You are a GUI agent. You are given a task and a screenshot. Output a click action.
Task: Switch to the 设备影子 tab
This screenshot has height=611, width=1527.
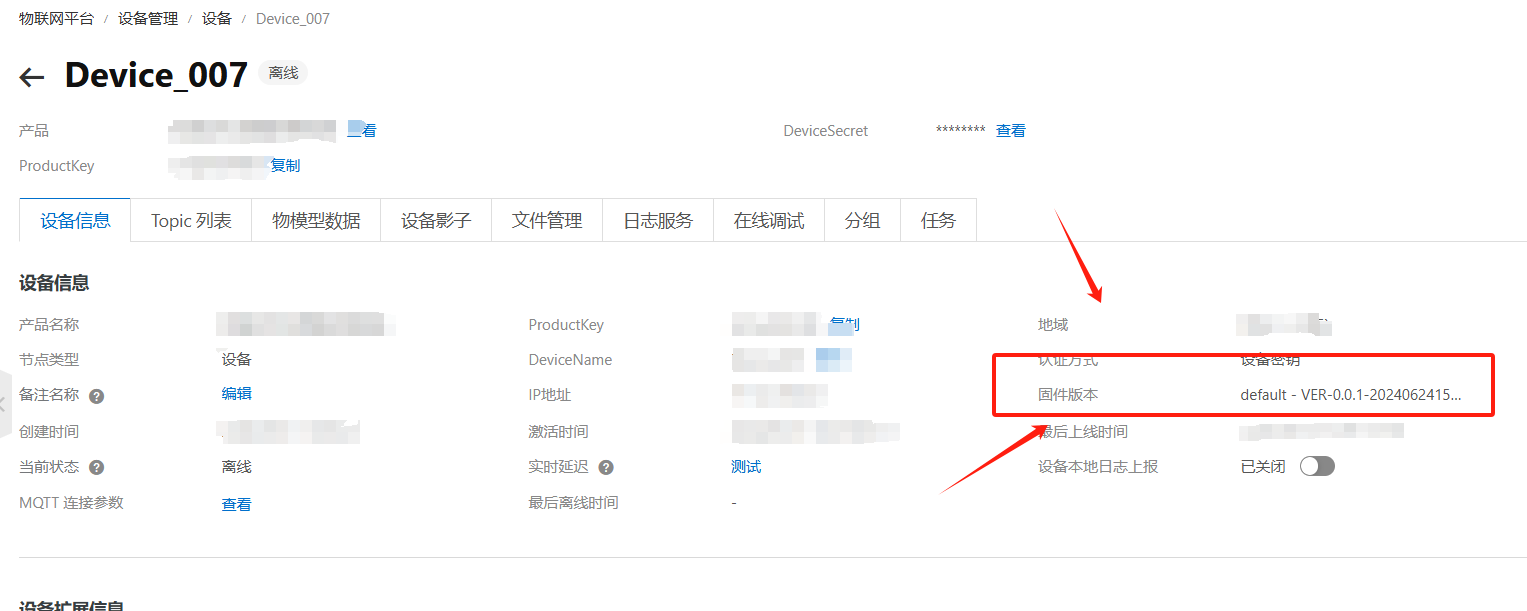(x=435, y=219)
